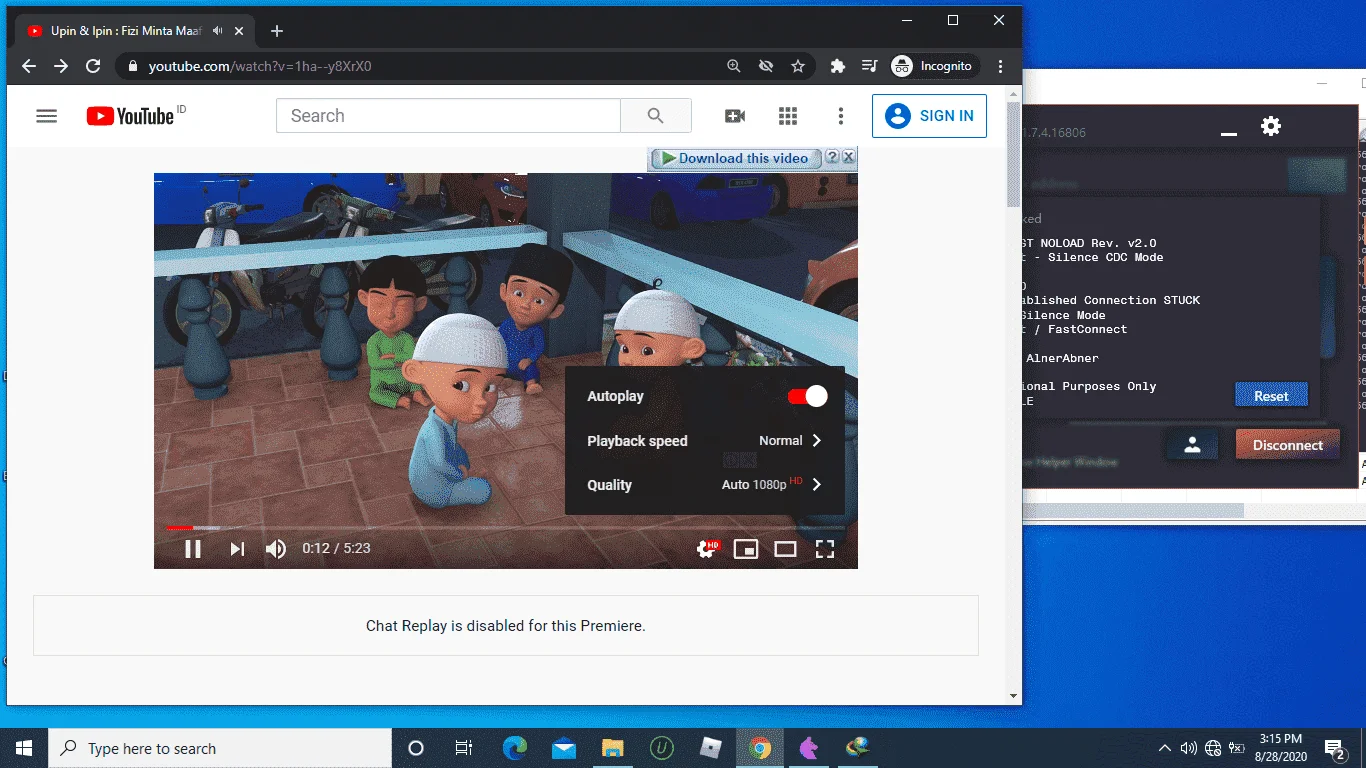Switch to Chrome on the taskbar

(760, 748)
